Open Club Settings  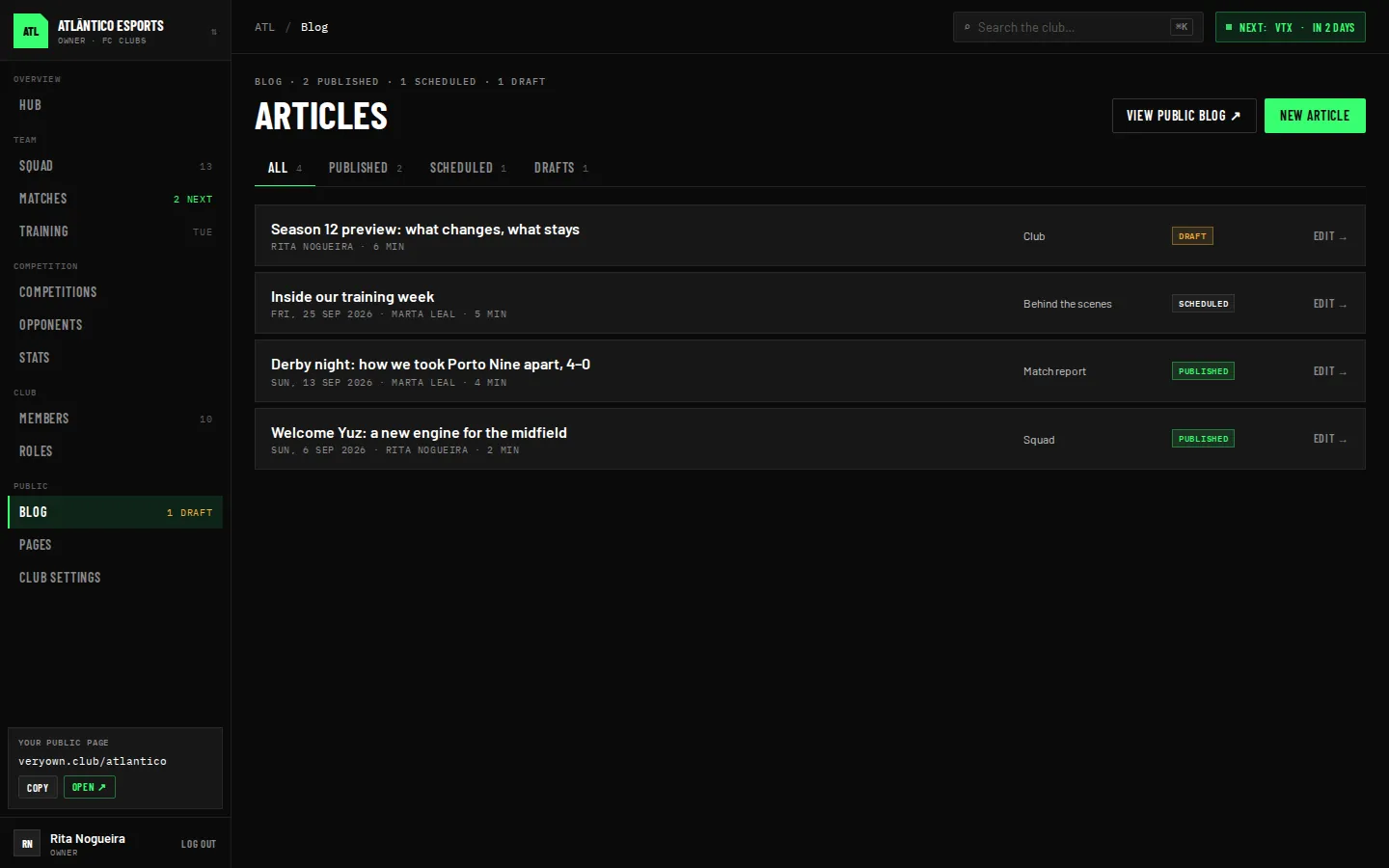click(x=115, y=578)
